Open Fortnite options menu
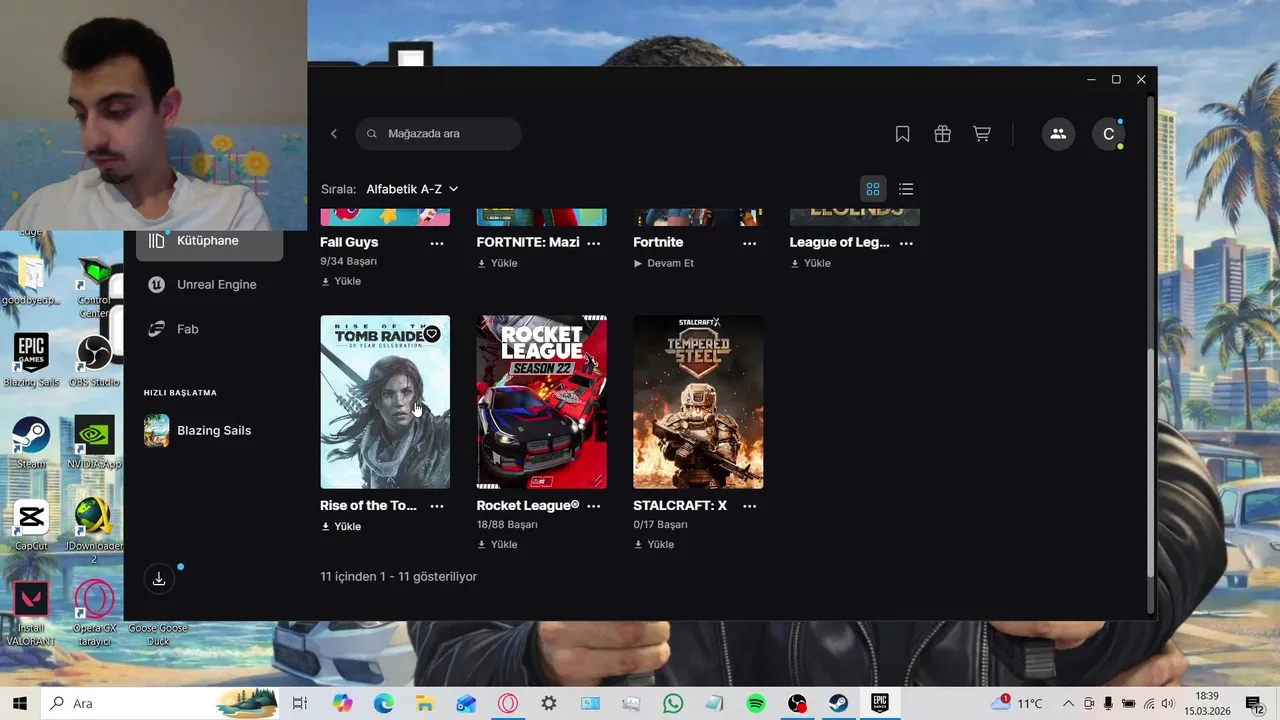This screenshot has height=720, width=1280. (750, 243)
